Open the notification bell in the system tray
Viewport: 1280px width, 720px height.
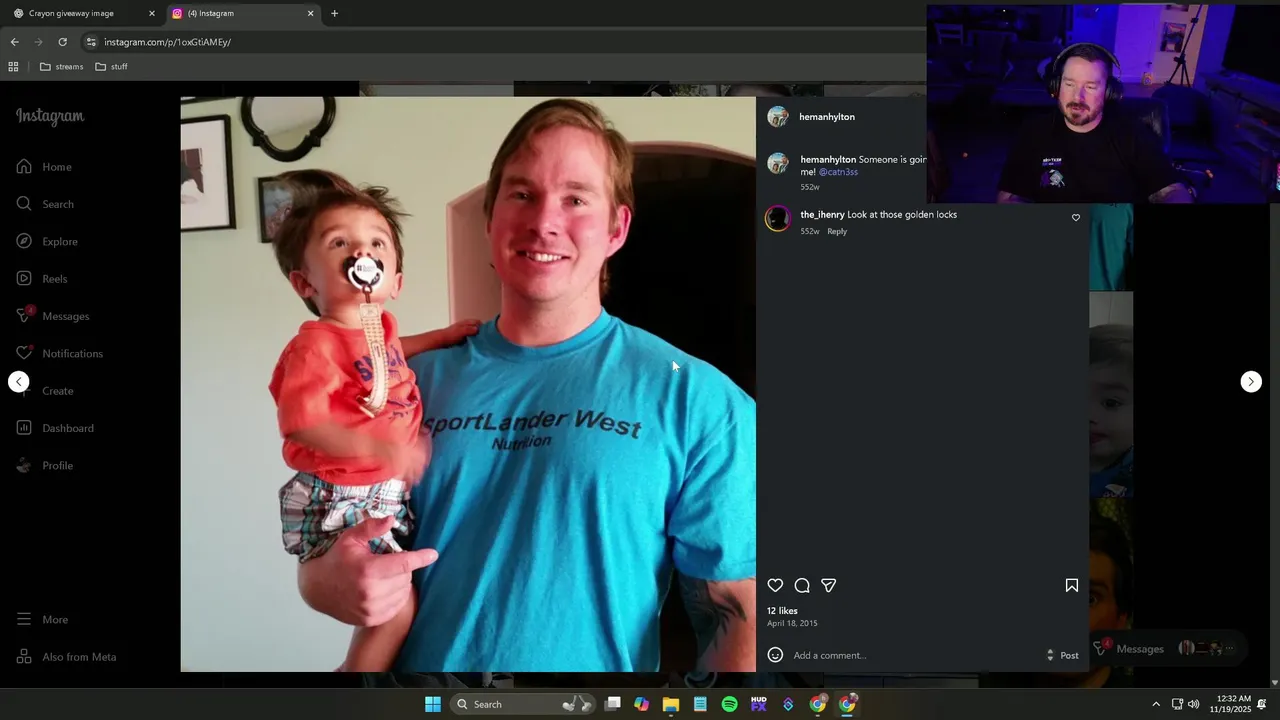(x=1262, y=704)
